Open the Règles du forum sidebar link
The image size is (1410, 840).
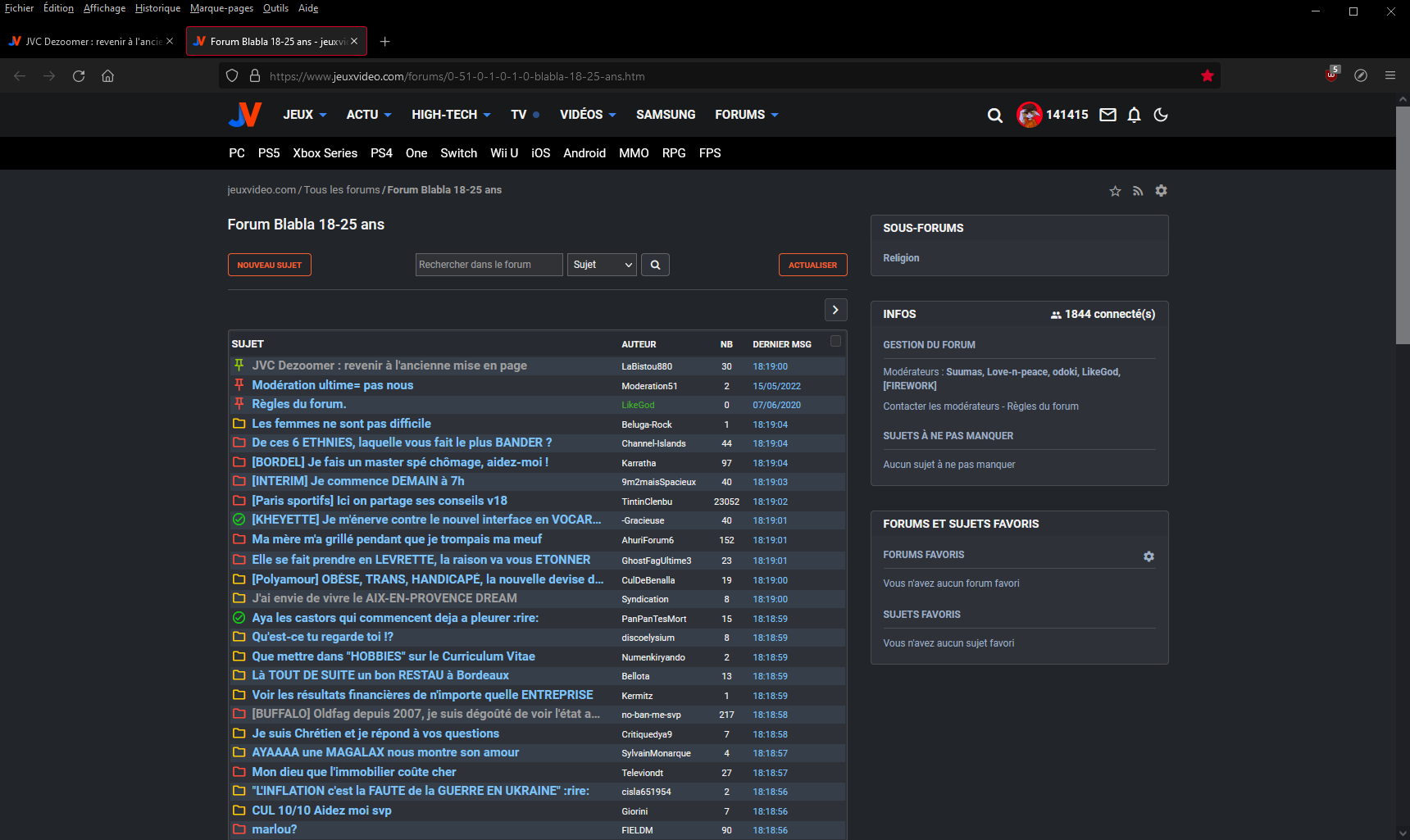tap(1043, 406)
